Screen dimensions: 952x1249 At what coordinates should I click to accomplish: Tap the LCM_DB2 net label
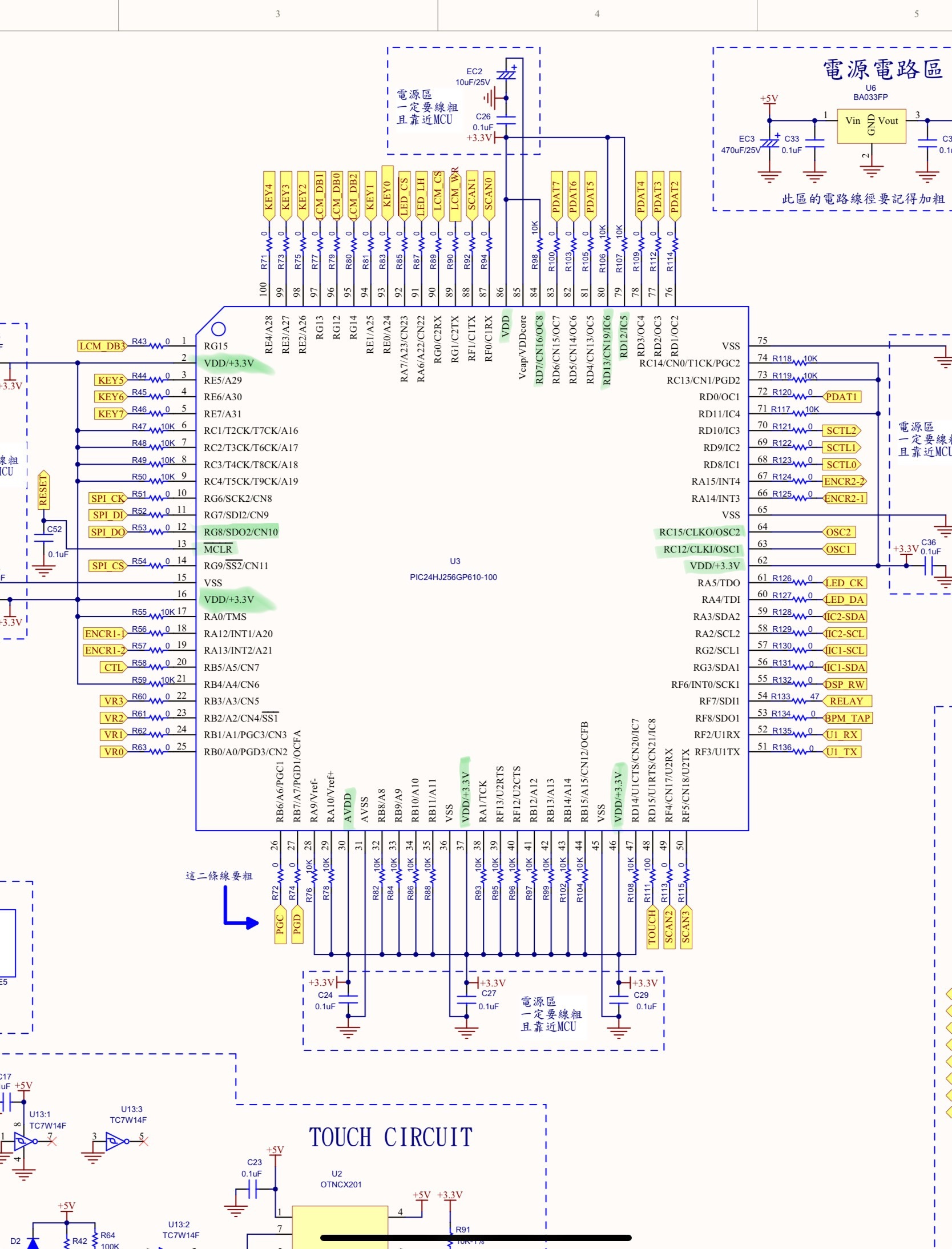point(353,196)
